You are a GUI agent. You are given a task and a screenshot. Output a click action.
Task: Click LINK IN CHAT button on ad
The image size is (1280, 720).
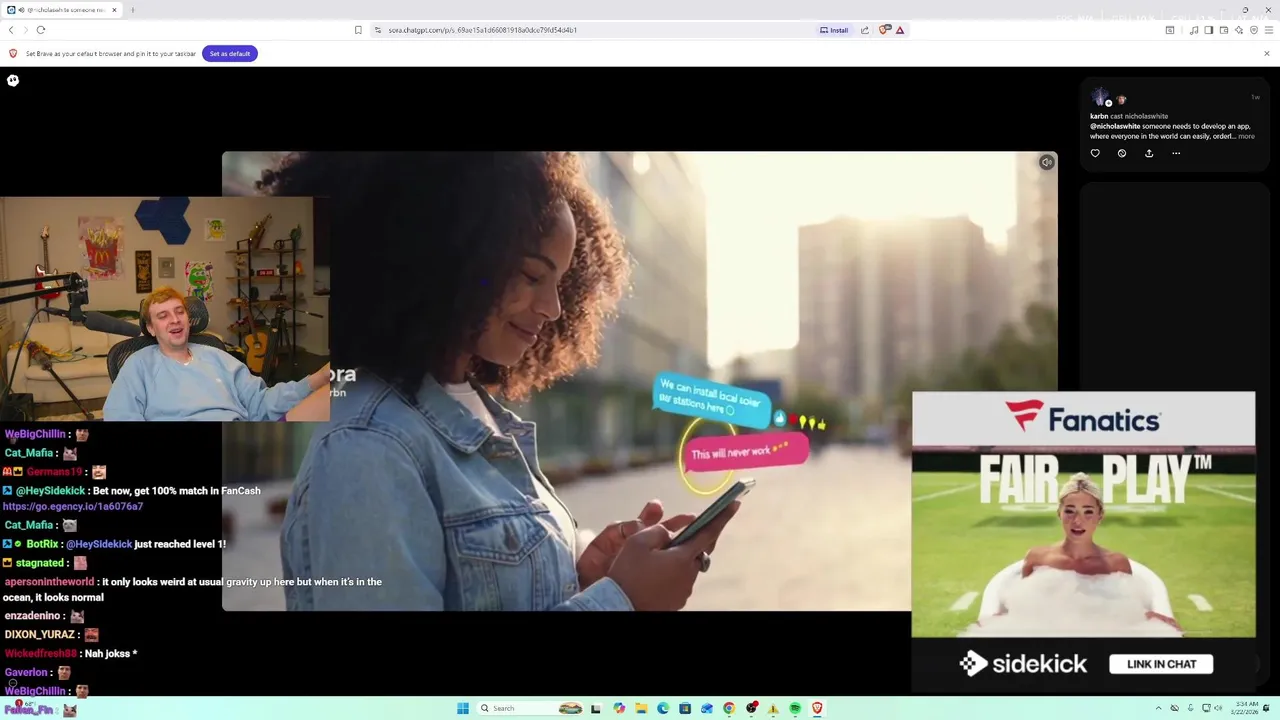click(x=1161, y=664)
